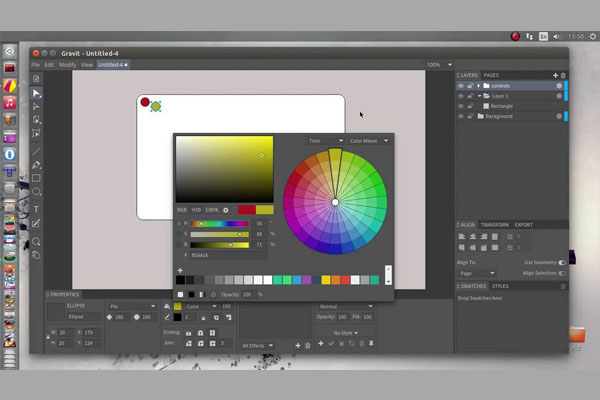Select the Text tool
This screenshot has height=400, width=600.
click(37, 209)
